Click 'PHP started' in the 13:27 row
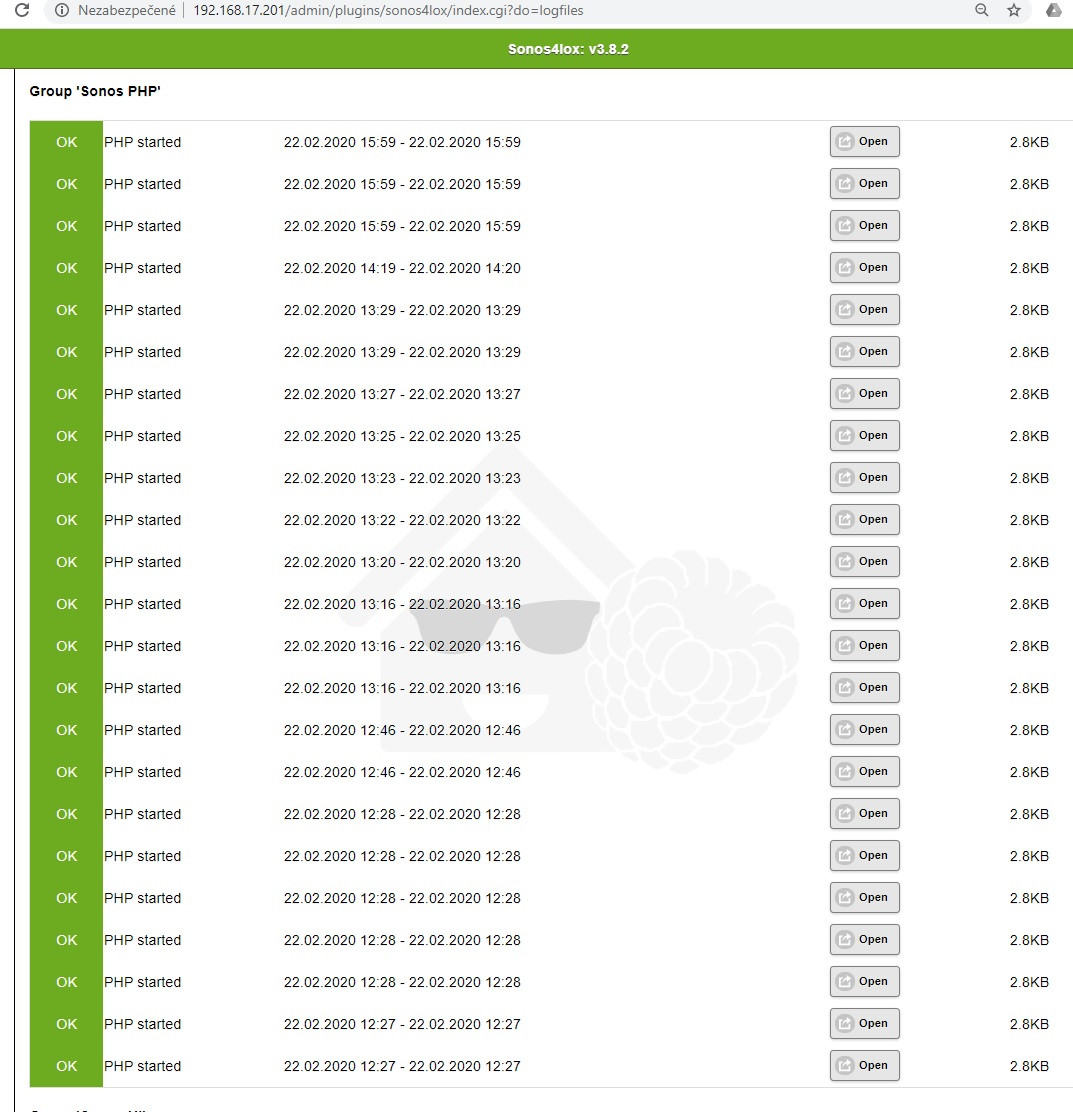Screen dimensions: 1073x1112 143,394
